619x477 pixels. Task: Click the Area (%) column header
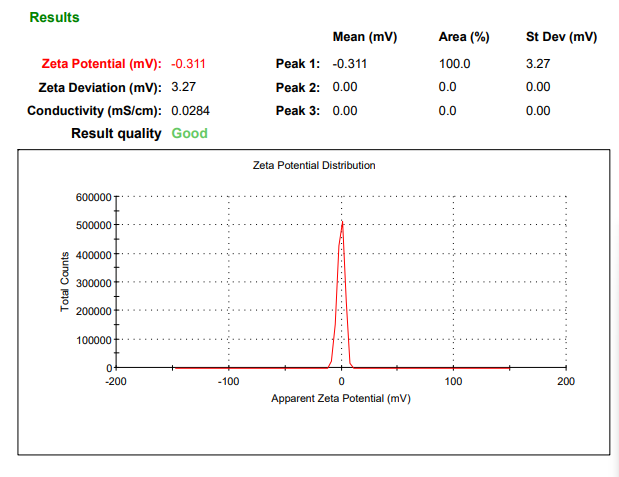pyautogui.click(x=464, y=37)
